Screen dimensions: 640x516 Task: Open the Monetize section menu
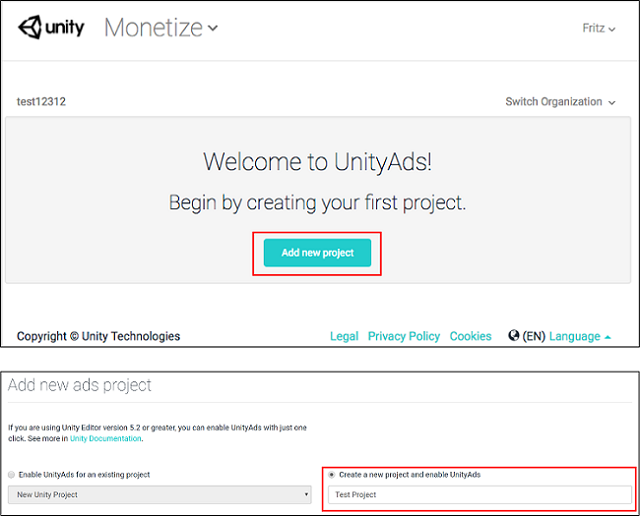[x=161, y=27]
